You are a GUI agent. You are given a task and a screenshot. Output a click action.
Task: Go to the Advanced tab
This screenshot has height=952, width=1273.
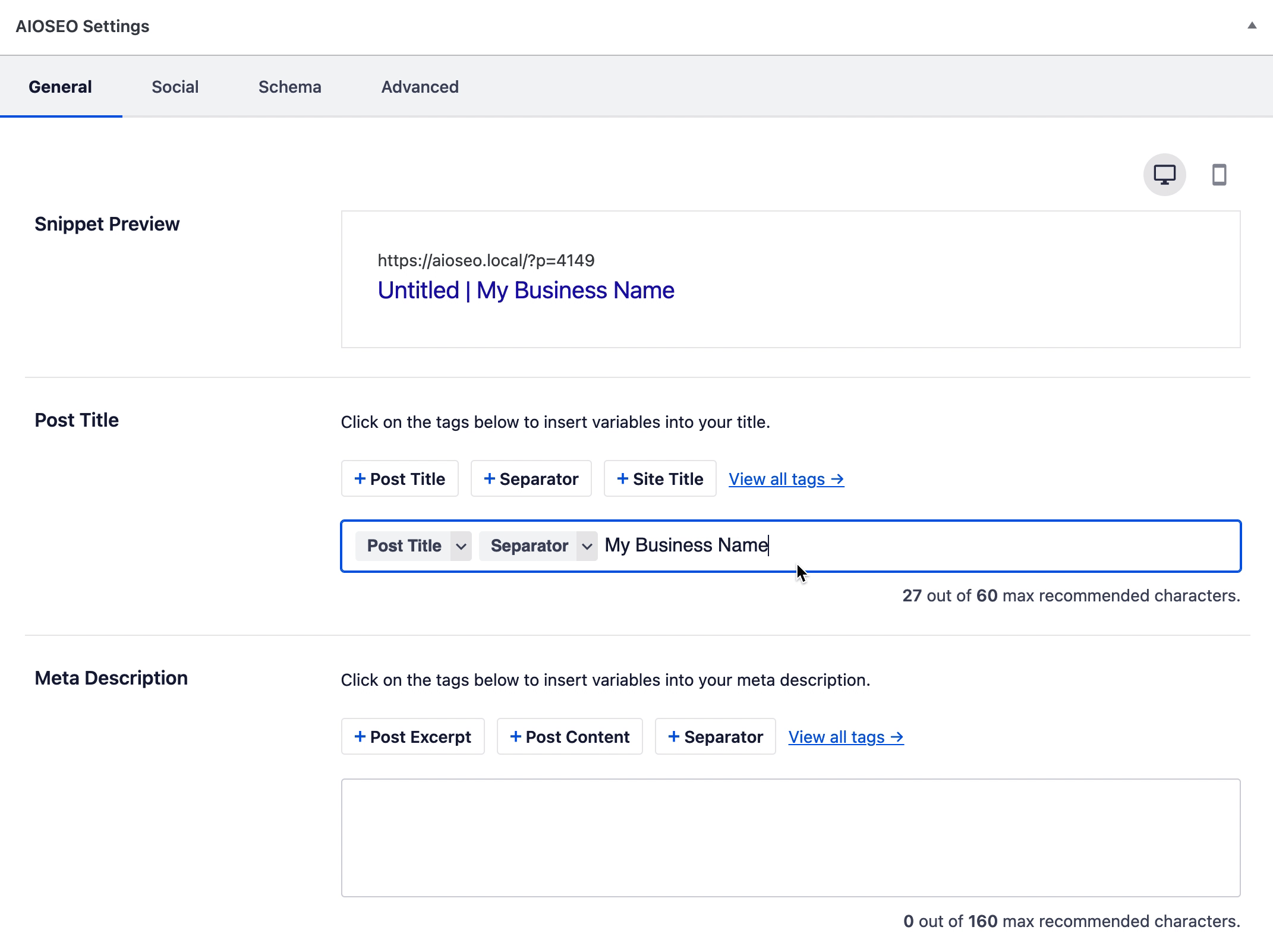tap(420, 87)
